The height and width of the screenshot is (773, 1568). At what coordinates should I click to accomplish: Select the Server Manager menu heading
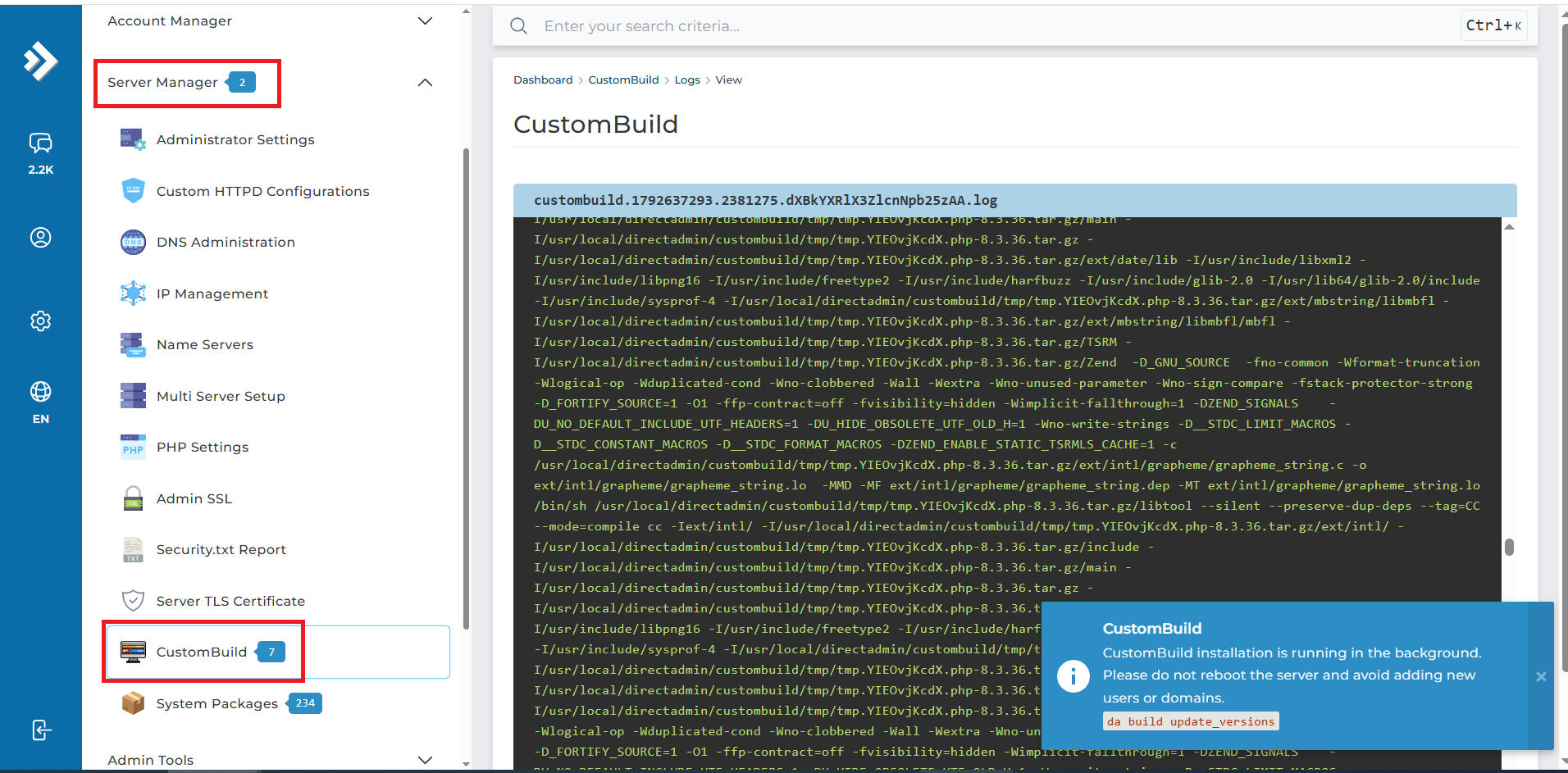pos(162,82)
